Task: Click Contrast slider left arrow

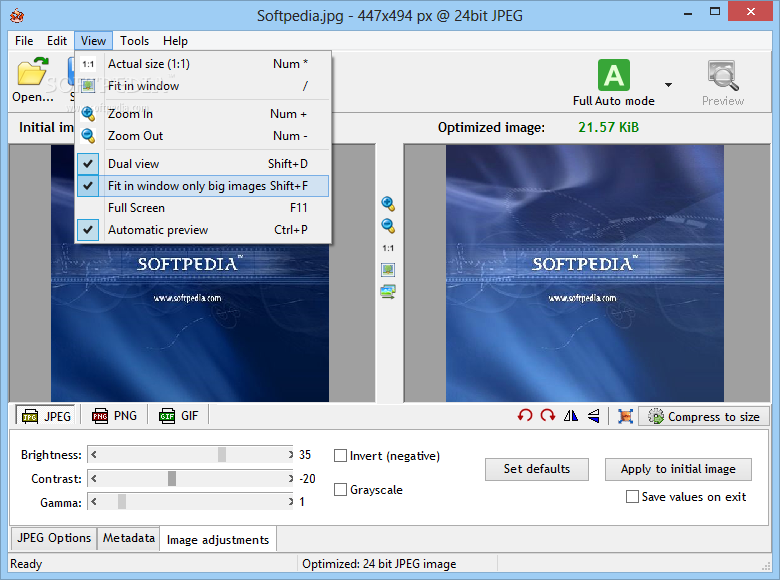Action: click(94, 478)
